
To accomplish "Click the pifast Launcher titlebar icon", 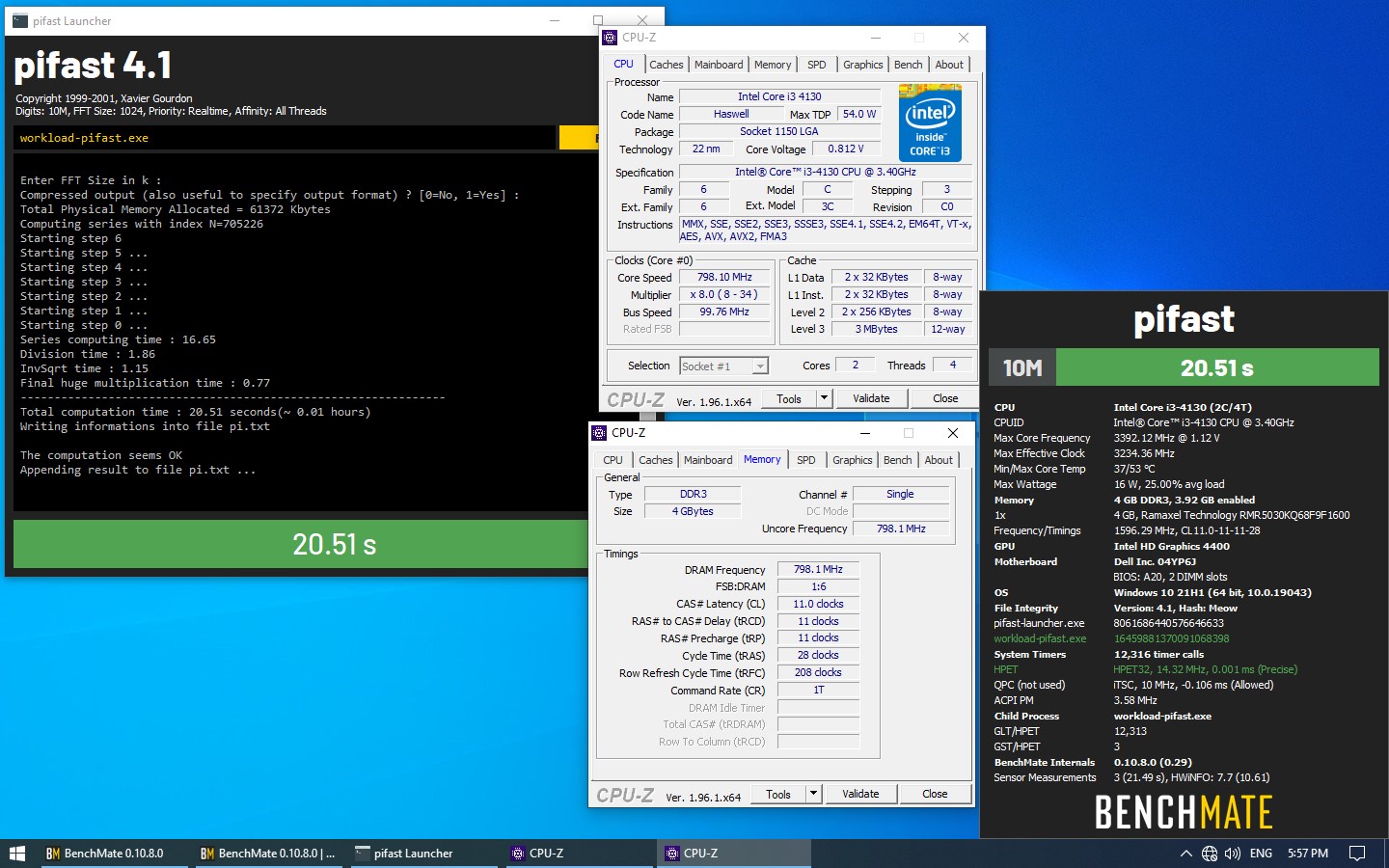I will 19,20.
